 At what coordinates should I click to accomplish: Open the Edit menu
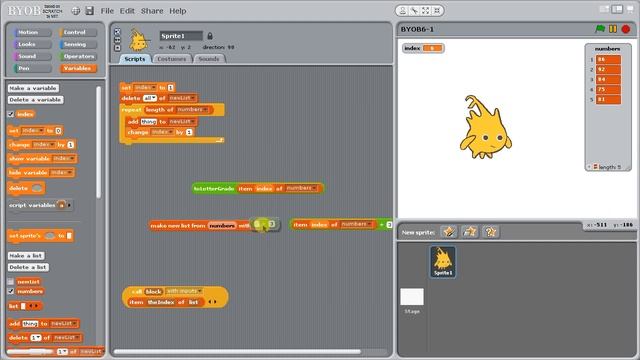(127, 11)
